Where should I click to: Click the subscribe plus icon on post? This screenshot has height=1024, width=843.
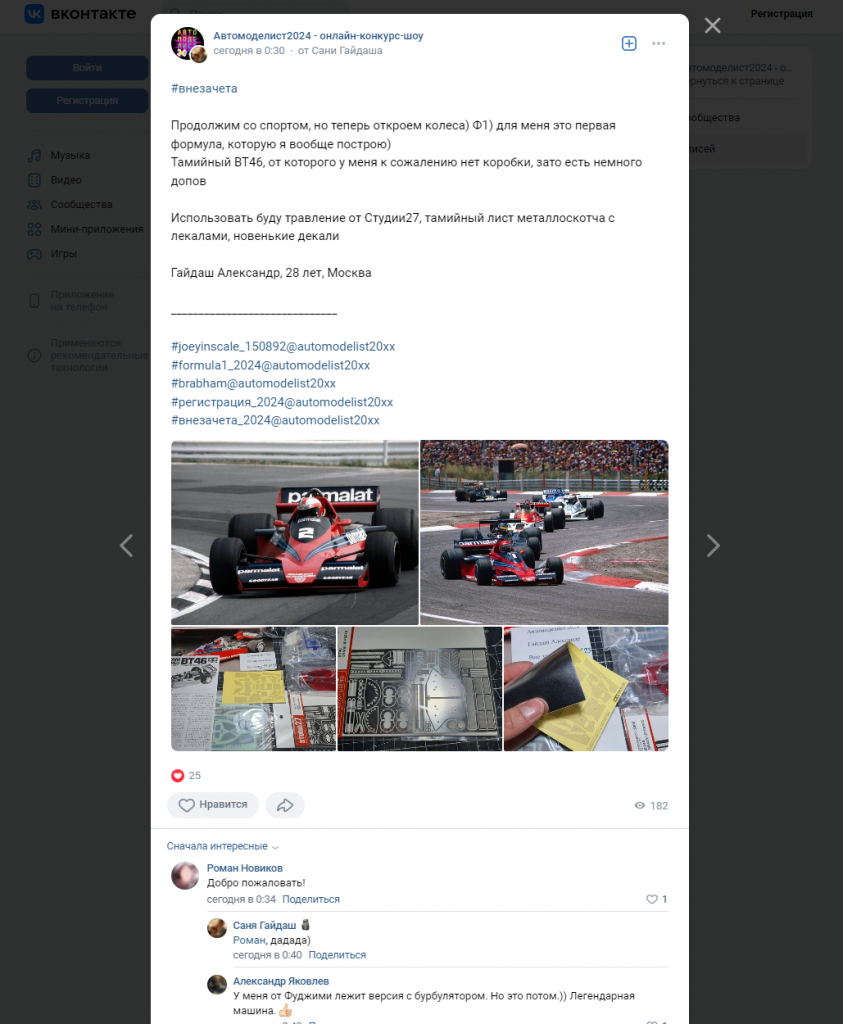[x=629, y=43]
